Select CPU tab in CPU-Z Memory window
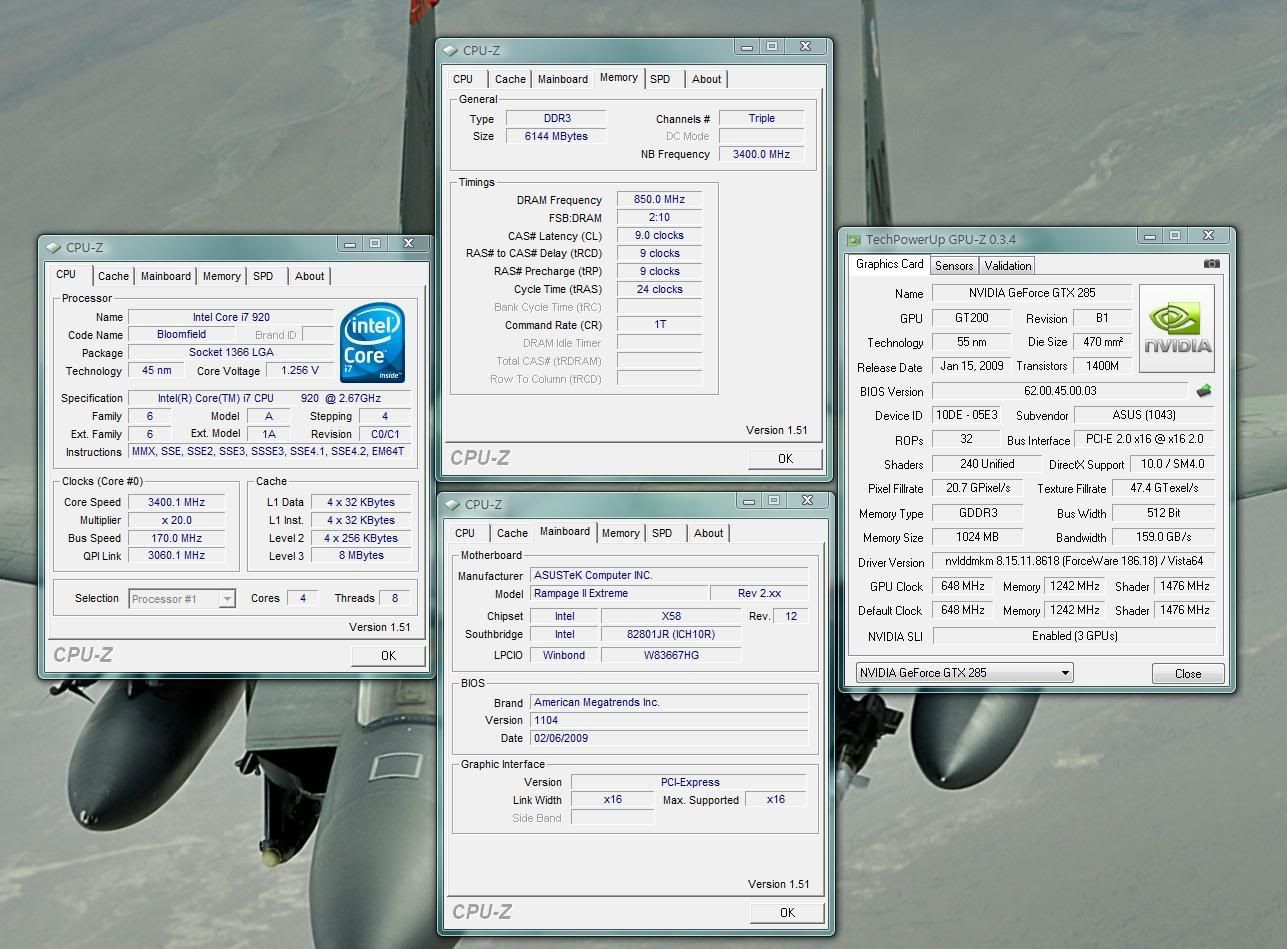 point(463,79)
